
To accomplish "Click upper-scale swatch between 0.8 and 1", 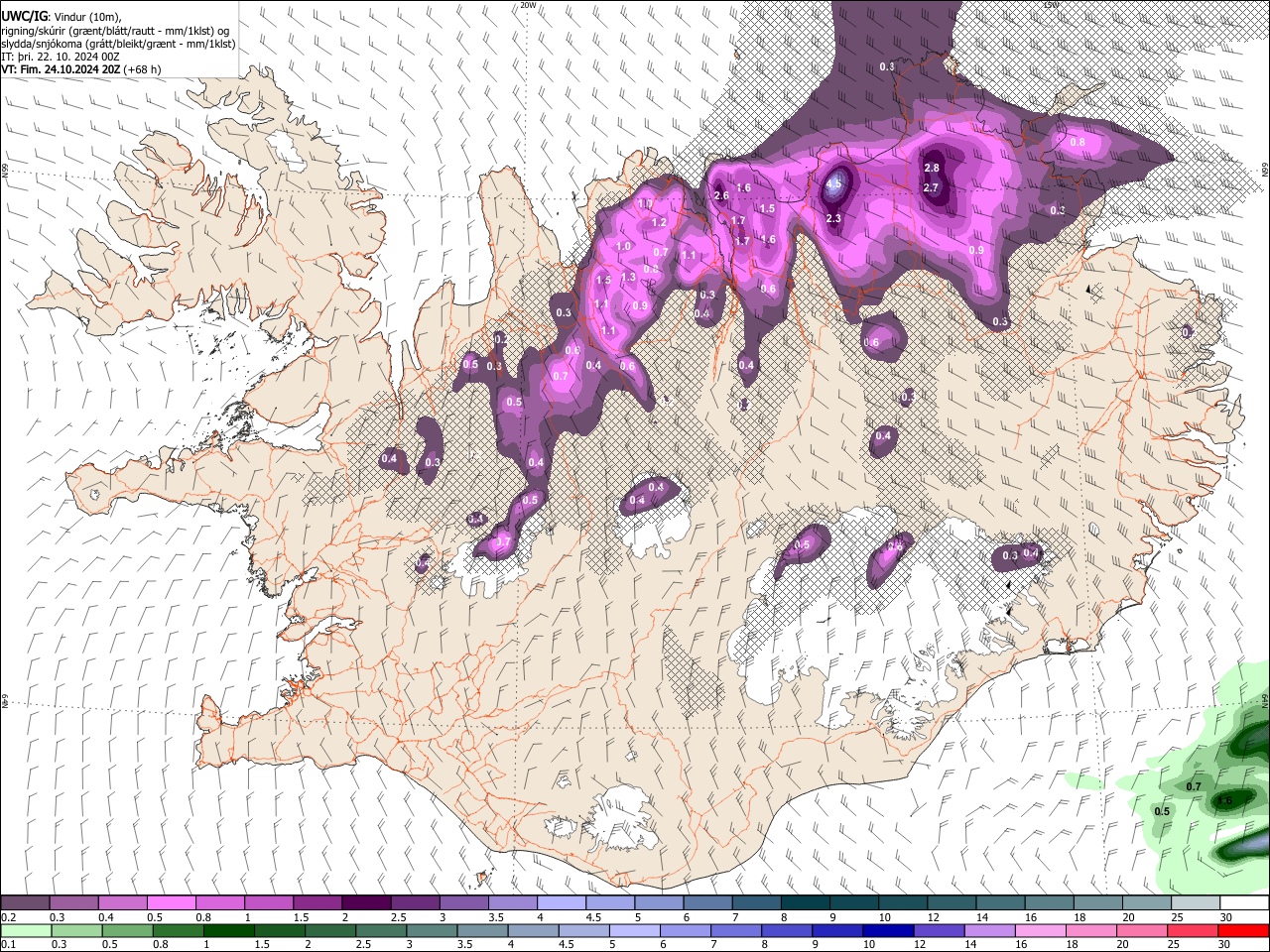I will click(x=219, y=902).
